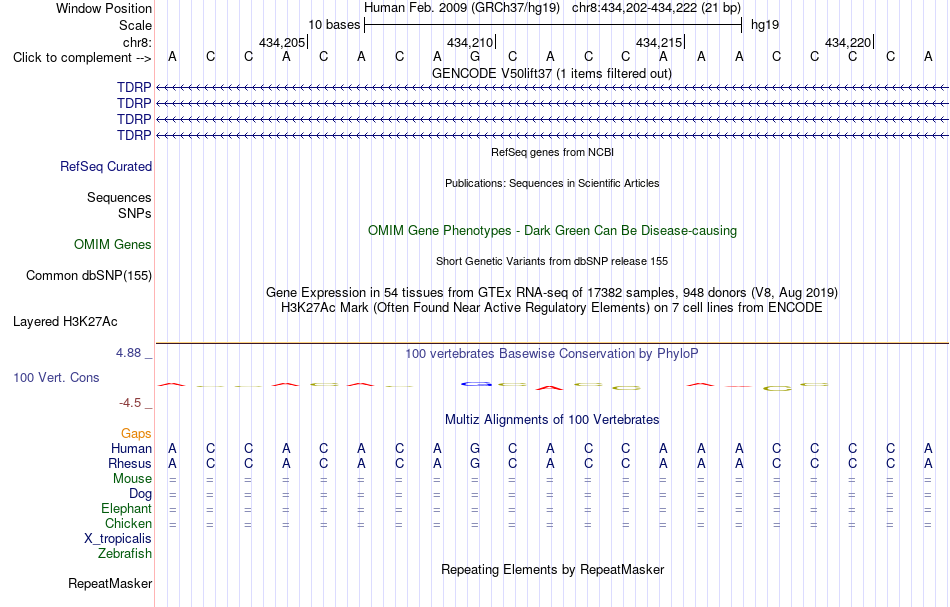
Task: Click the 100 Vert. Cons track label
Action: 56,377
